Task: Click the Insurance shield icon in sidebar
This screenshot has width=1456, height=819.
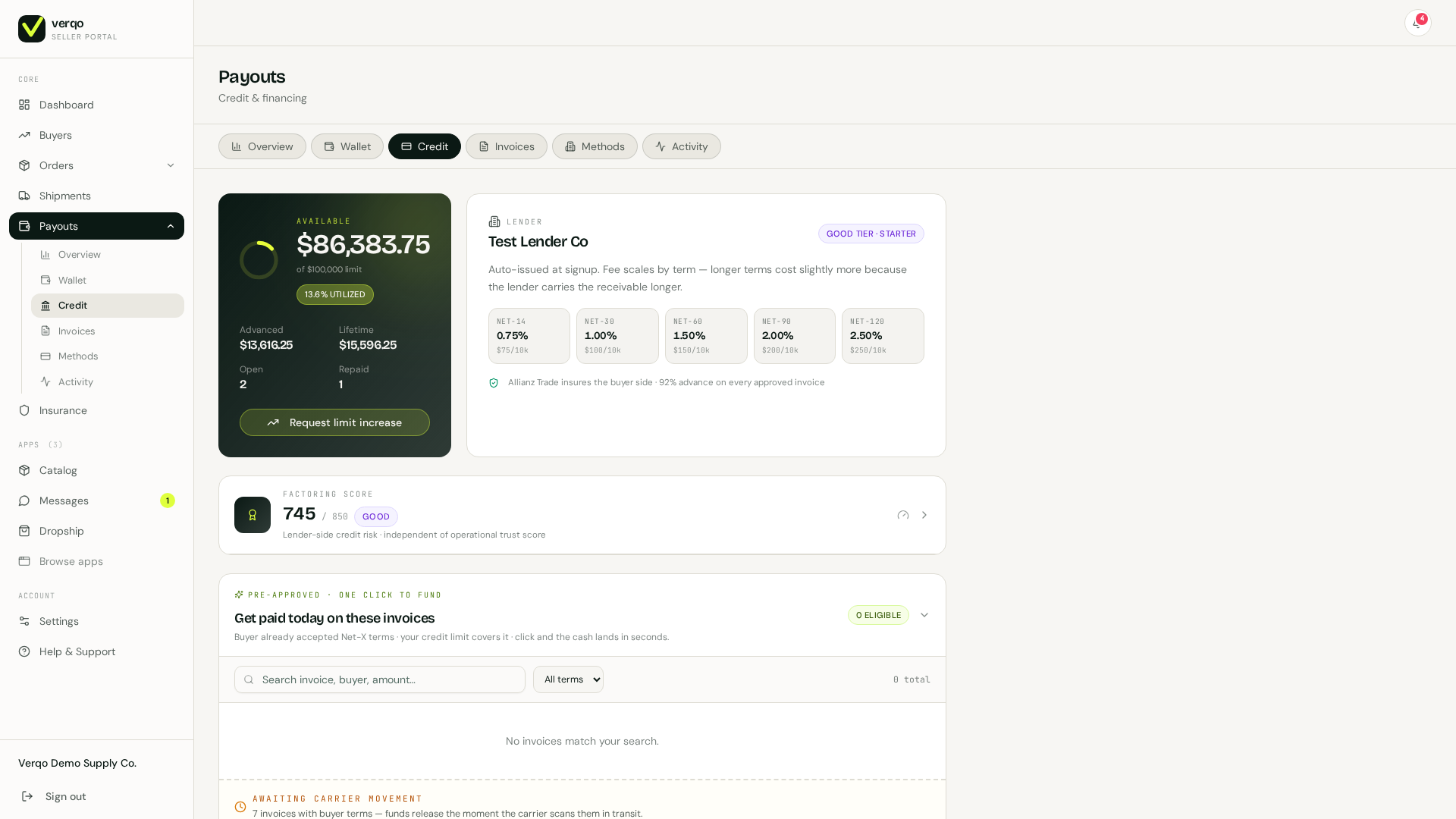Action: pyautogui.click(x=24, y=410)
